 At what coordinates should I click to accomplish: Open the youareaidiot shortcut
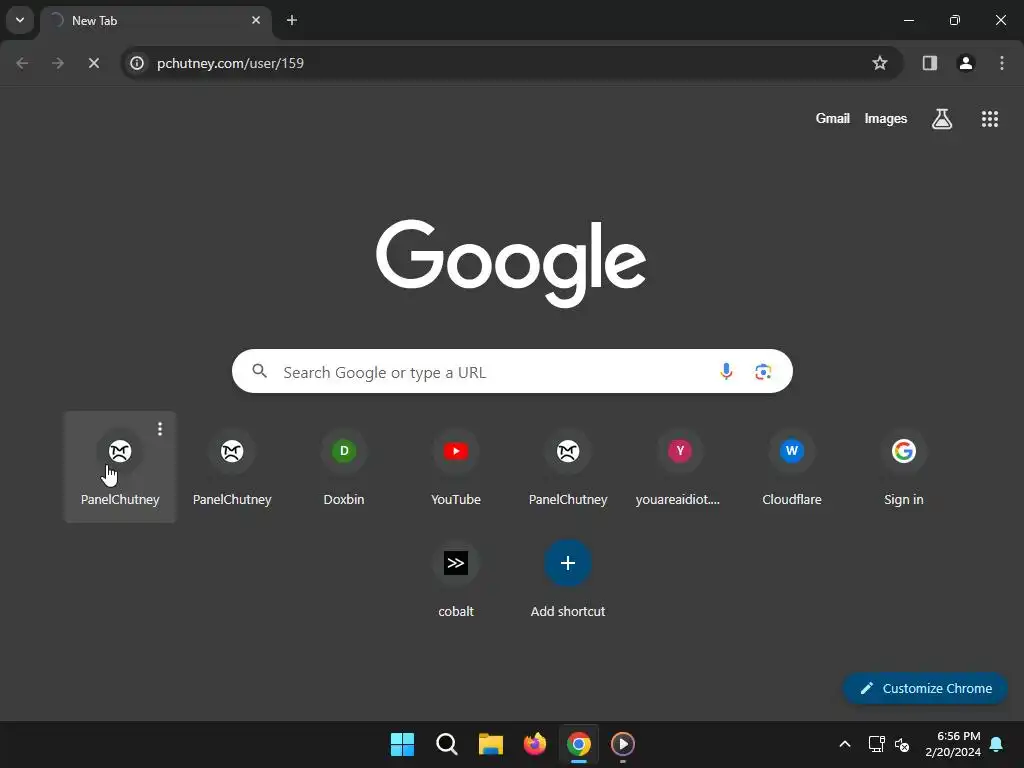pyautogui.click(x=680, y=467)
